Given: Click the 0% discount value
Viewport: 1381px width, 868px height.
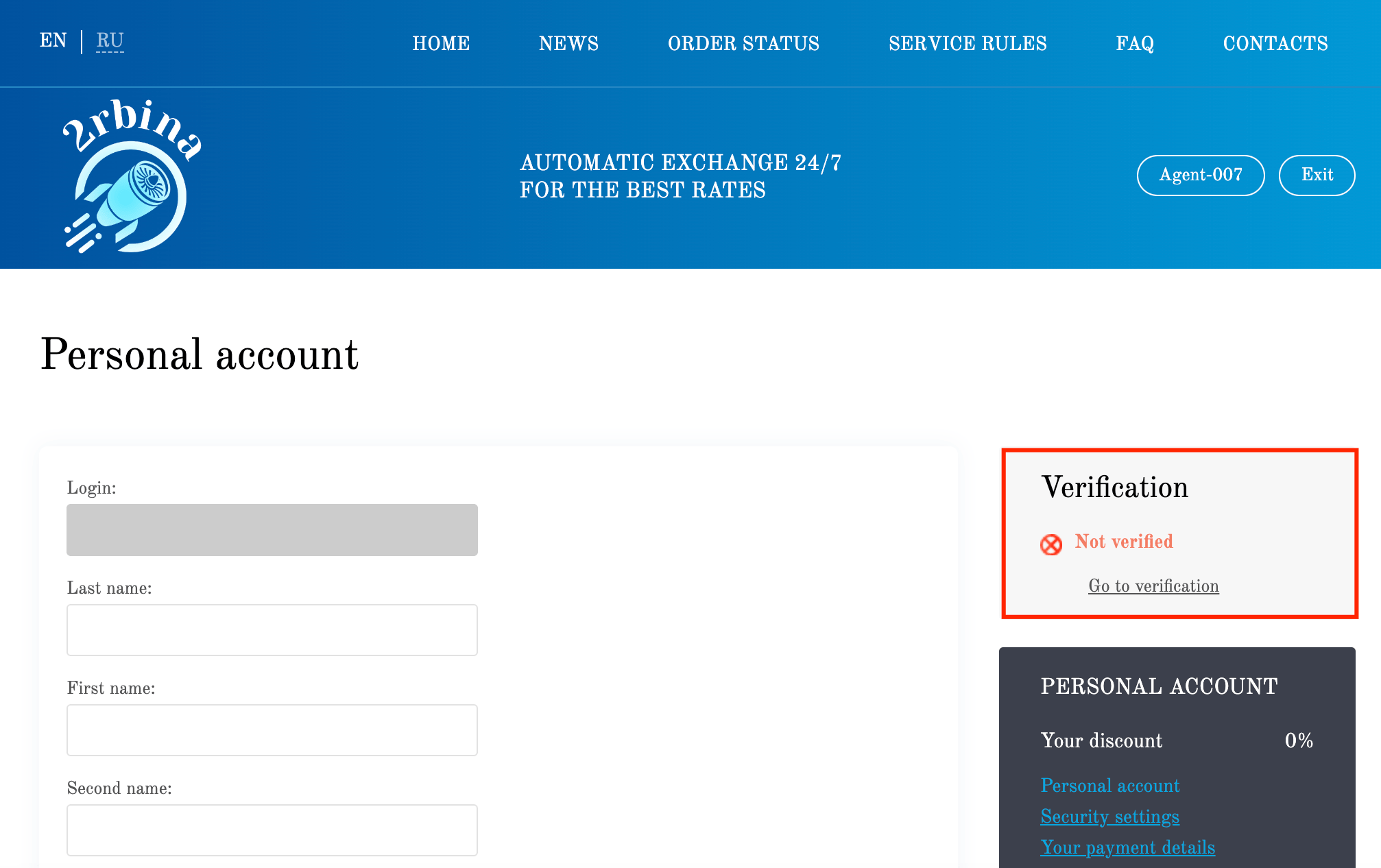Looking at the screenshot, I should pos(1299,740).
